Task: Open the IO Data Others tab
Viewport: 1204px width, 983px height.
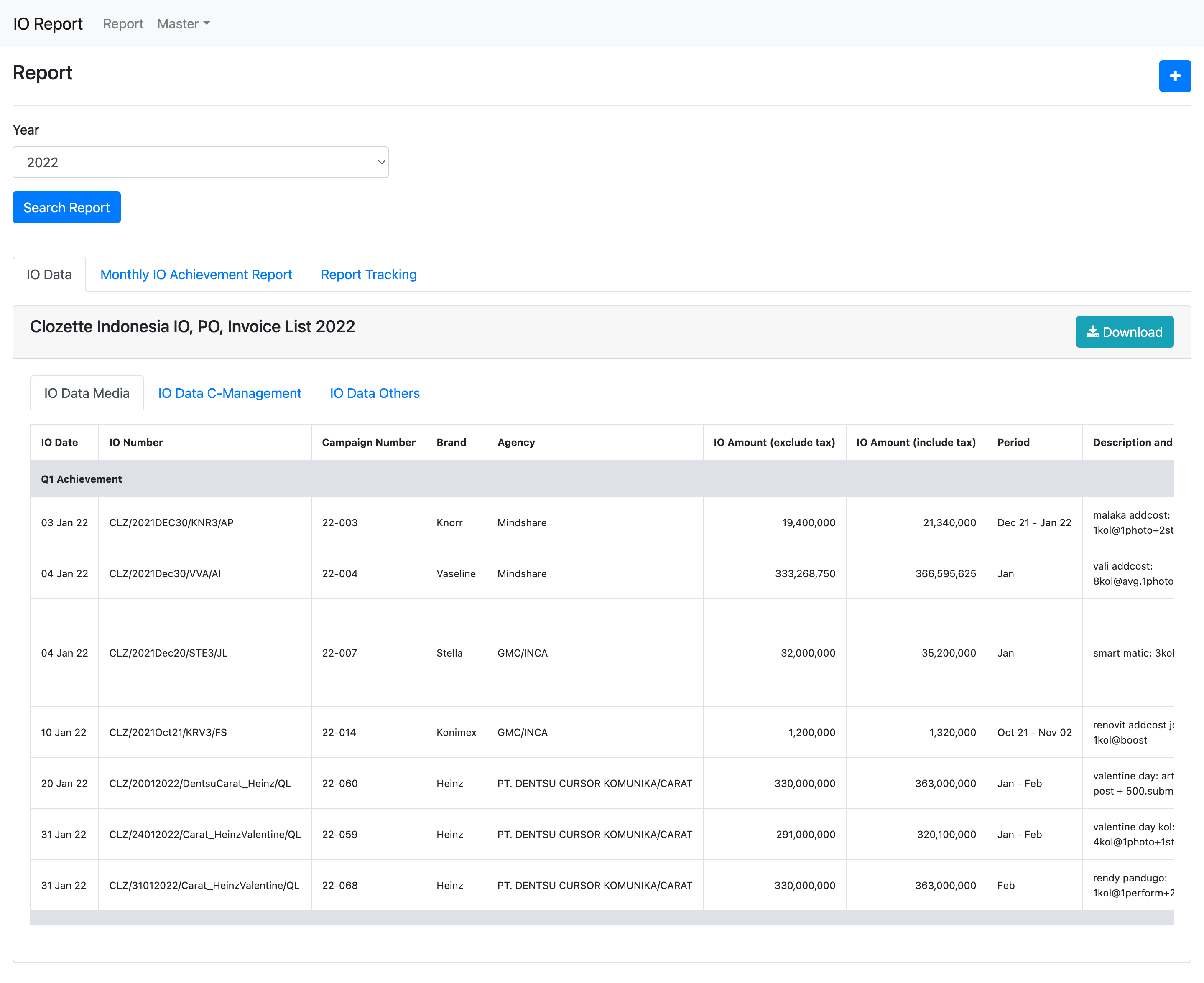Action: 374,393
